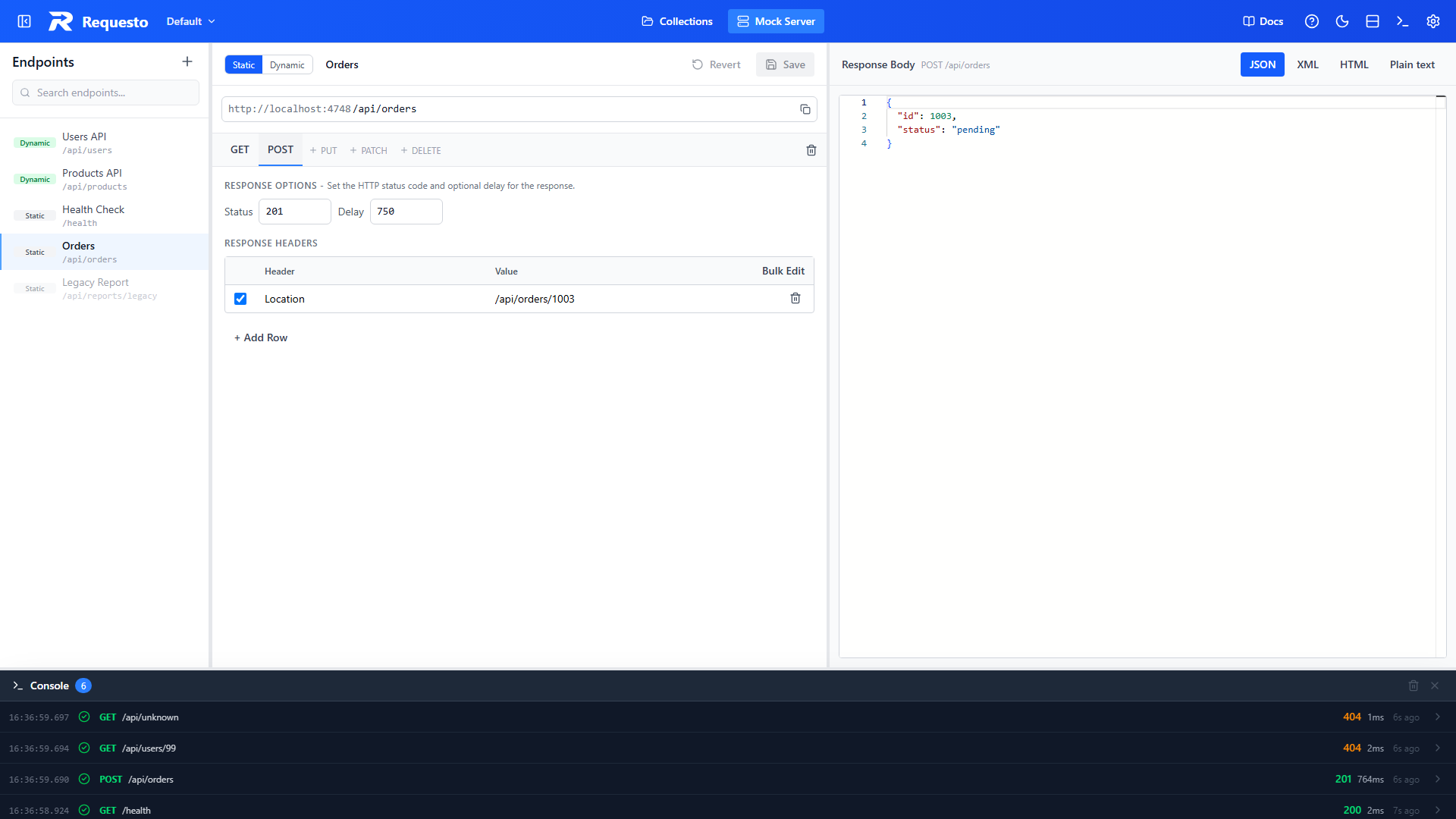1456x819 pixels.
Task: Focus the Search endpoints field
Action: (x=105, y=93)
